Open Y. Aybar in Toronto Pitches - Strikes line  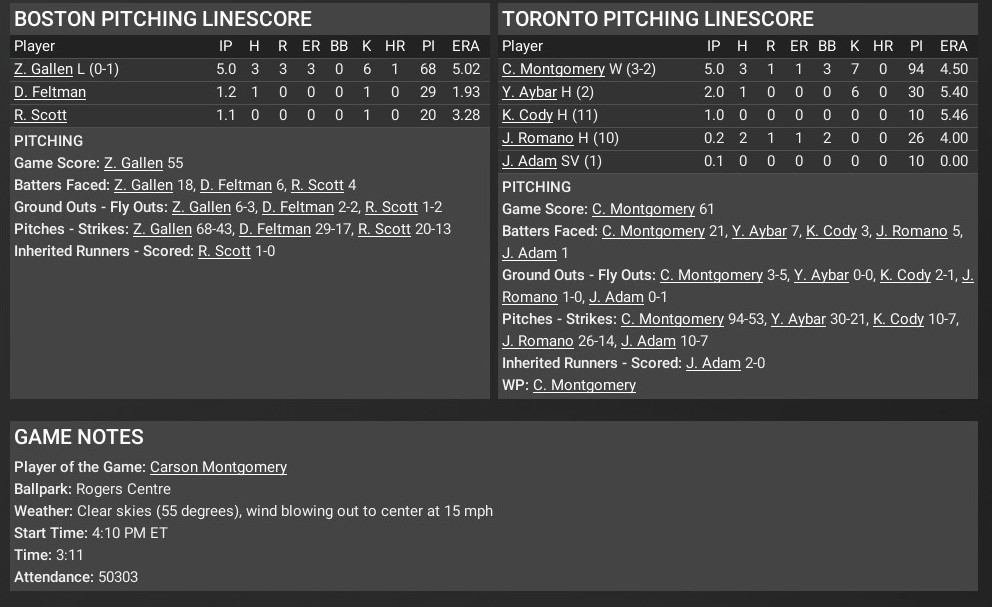click(798, 319)
